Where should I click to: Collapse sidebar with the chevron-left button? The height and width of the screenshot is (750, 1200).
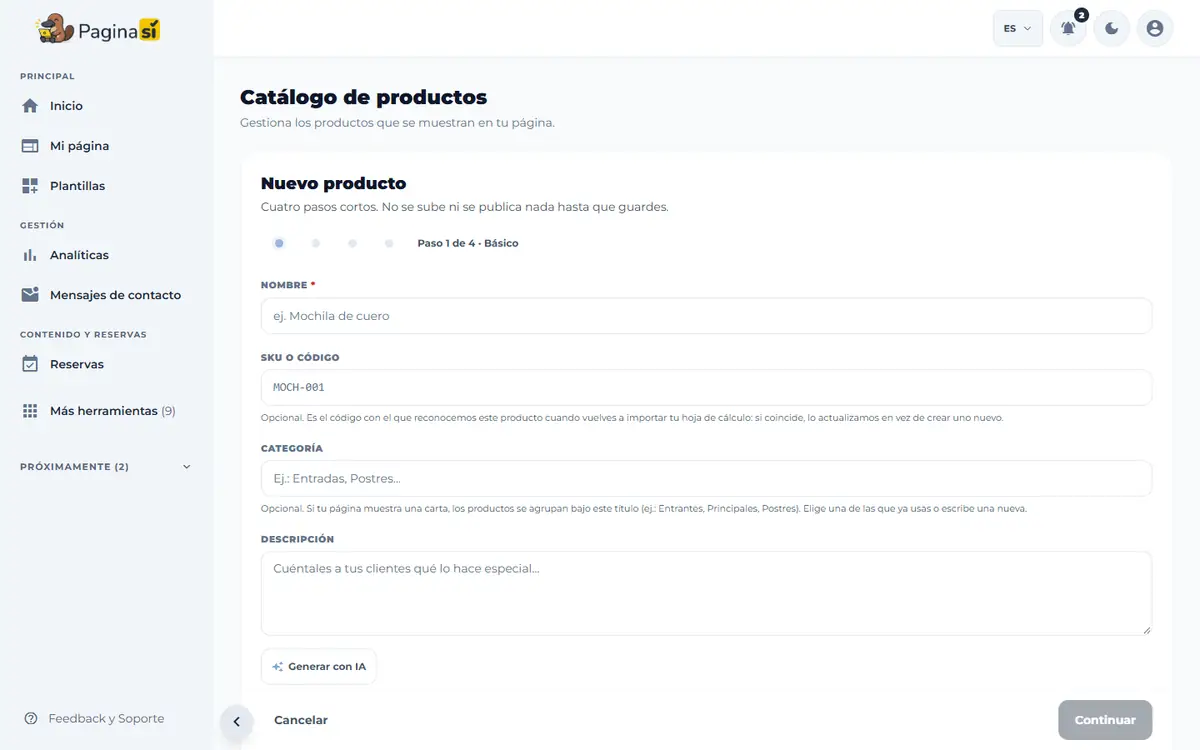pyautogui.click(x=237, y=721)
